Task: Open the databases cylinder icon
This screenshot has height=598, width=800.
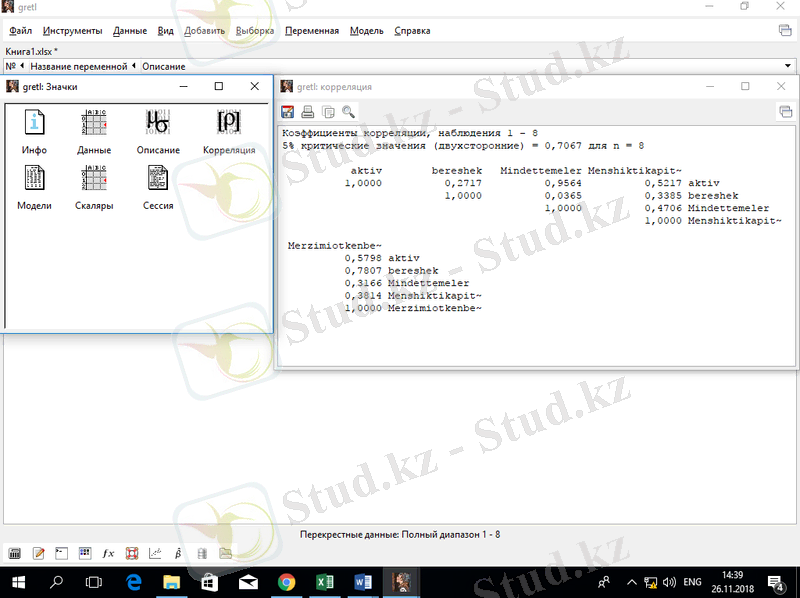Action: click(202, 553)
